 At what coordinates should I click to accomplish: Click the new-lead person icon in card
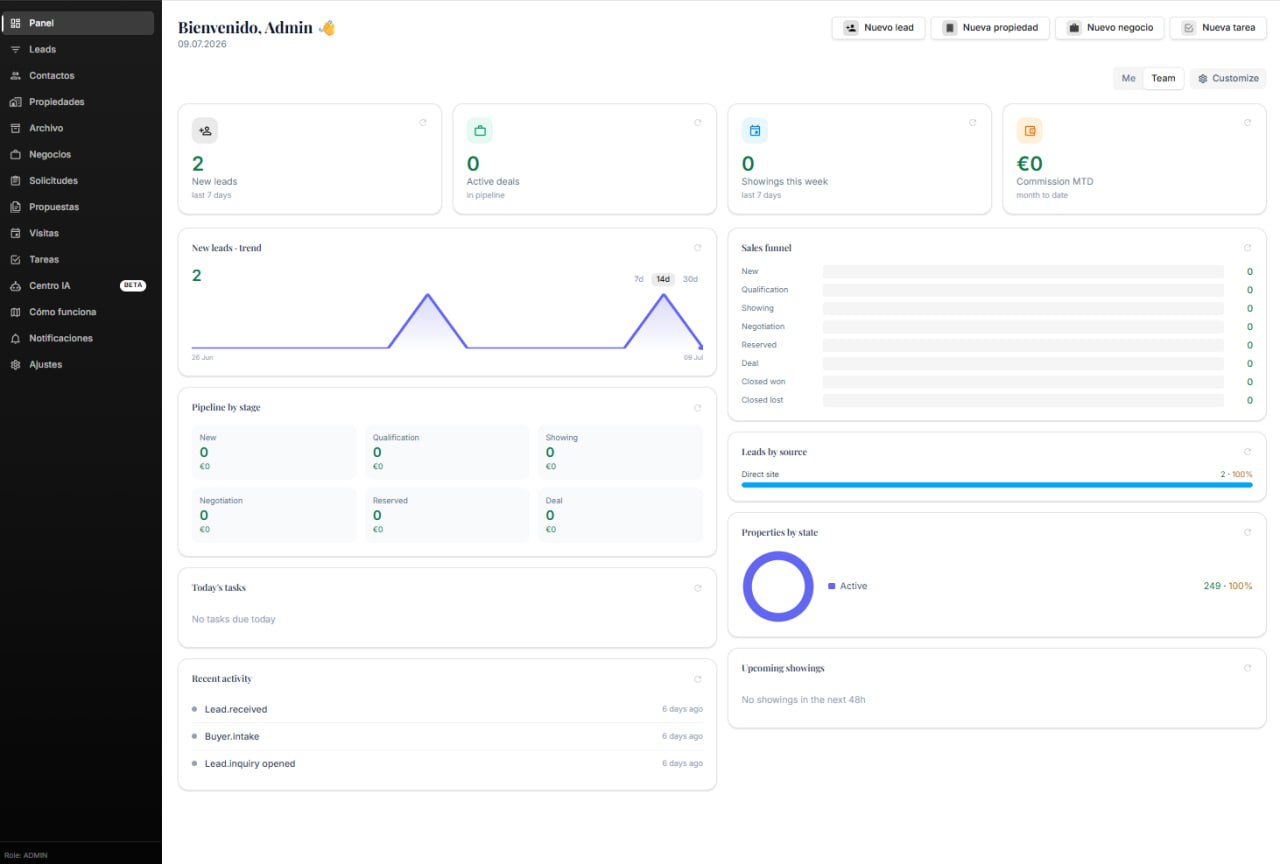[x=205, y=131]
